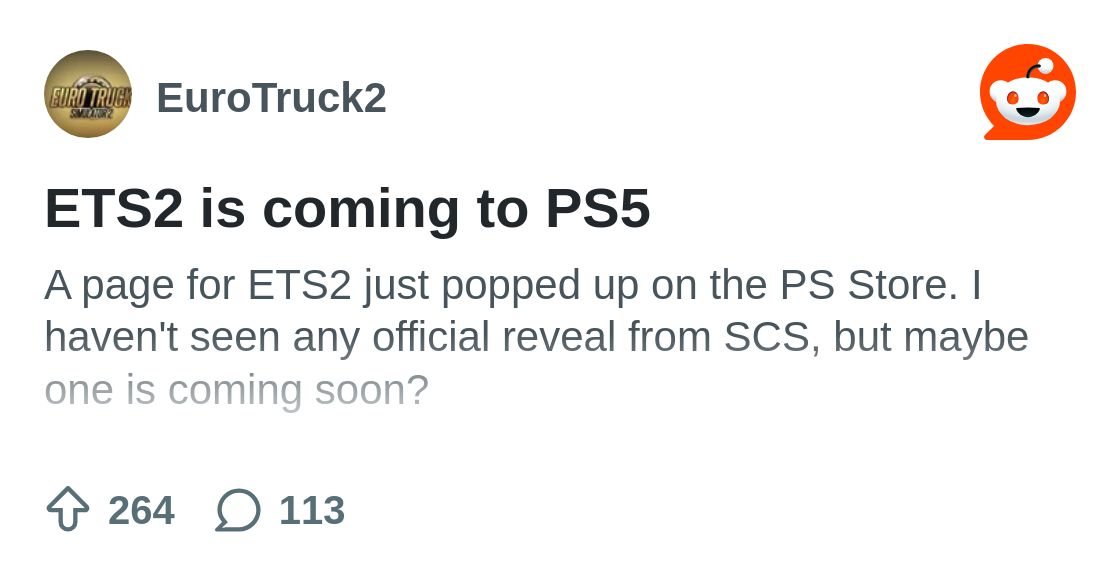Open comments via the speech bubble icon
The height and width of the screenshot is (584, 1120).
[x=238, y=510]
